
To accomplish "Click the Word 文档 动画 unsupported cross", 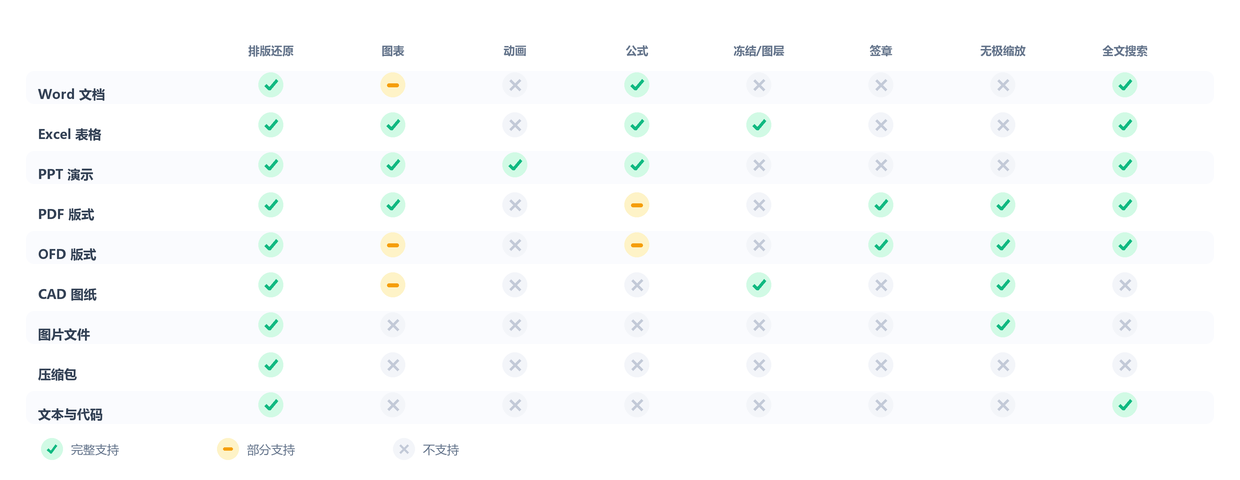I will click(x=515, y=85).
